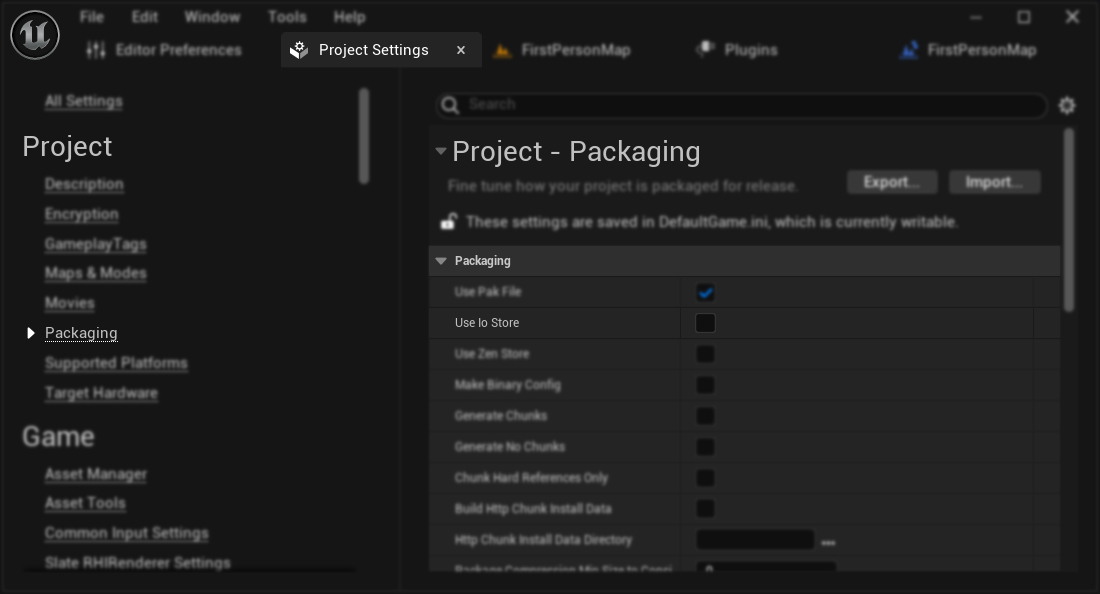
Task: Click the search magnifier icon
Action: [x=450, y=105]
